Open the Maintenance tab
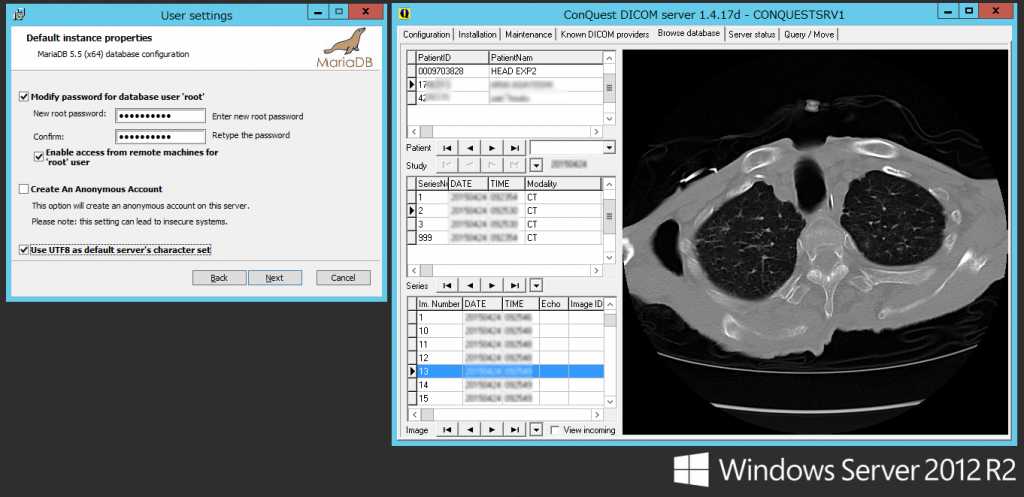1024x497 pixels. click(528, 35)
